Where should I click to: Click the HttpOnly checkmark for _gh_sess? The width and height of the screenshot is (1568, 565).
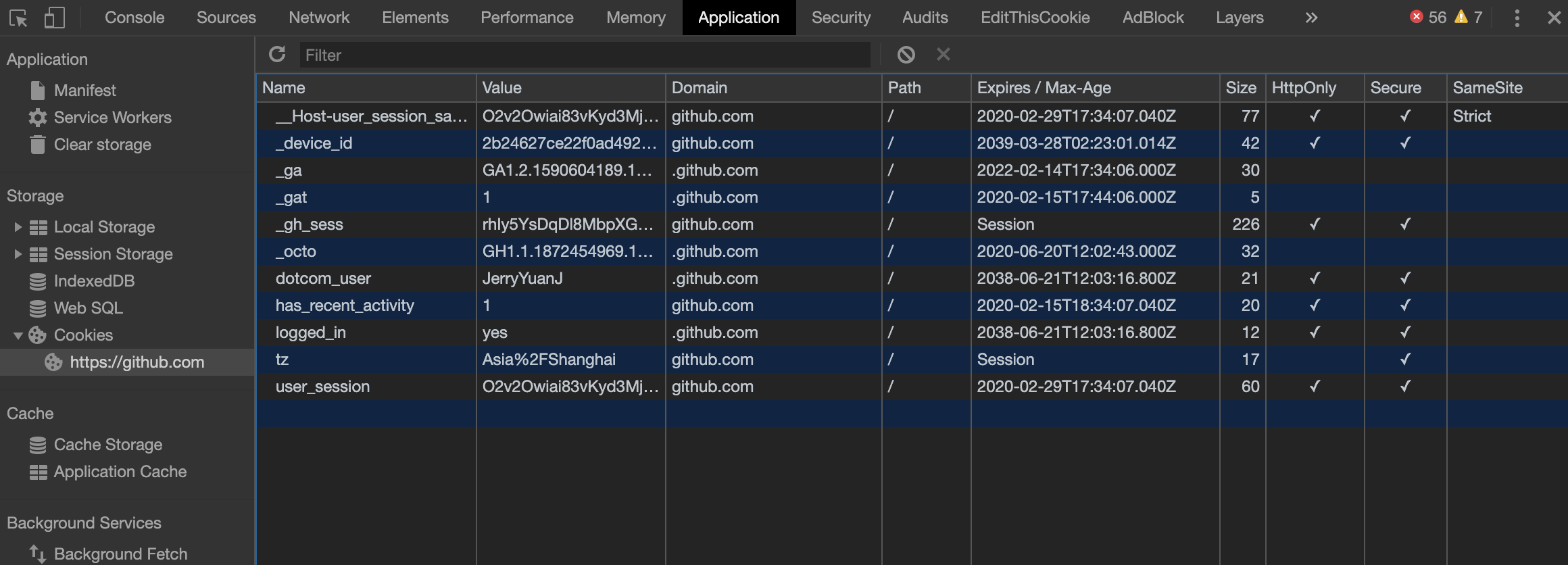coord(1315,224)
